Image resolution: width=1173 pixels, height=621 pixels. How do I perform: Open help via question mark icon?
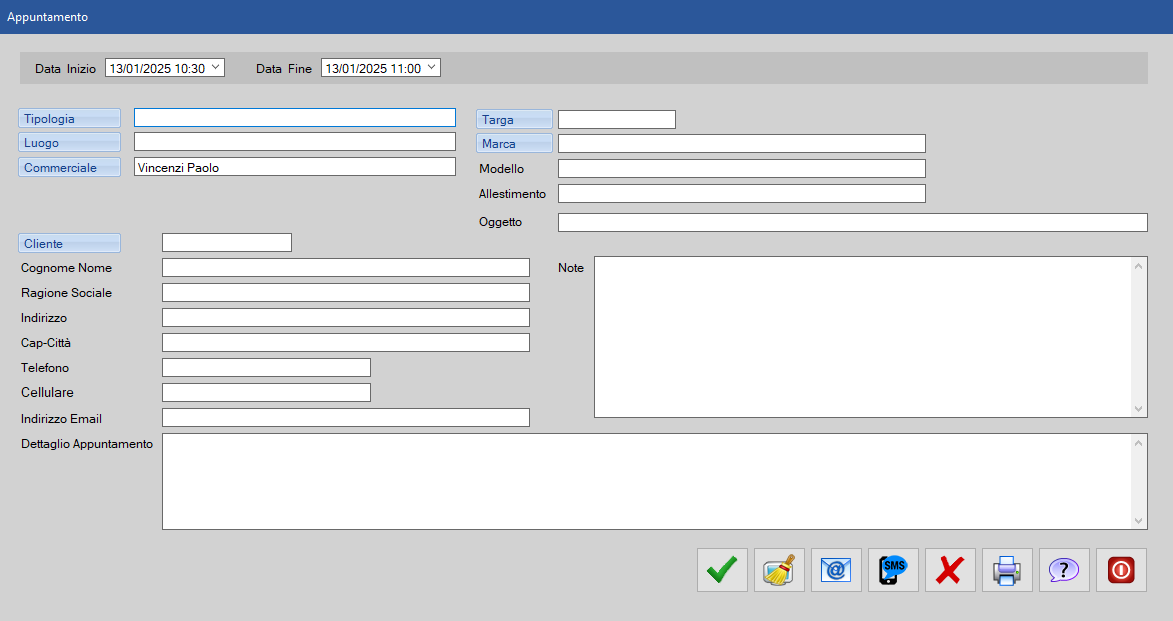click(1064, 570)
